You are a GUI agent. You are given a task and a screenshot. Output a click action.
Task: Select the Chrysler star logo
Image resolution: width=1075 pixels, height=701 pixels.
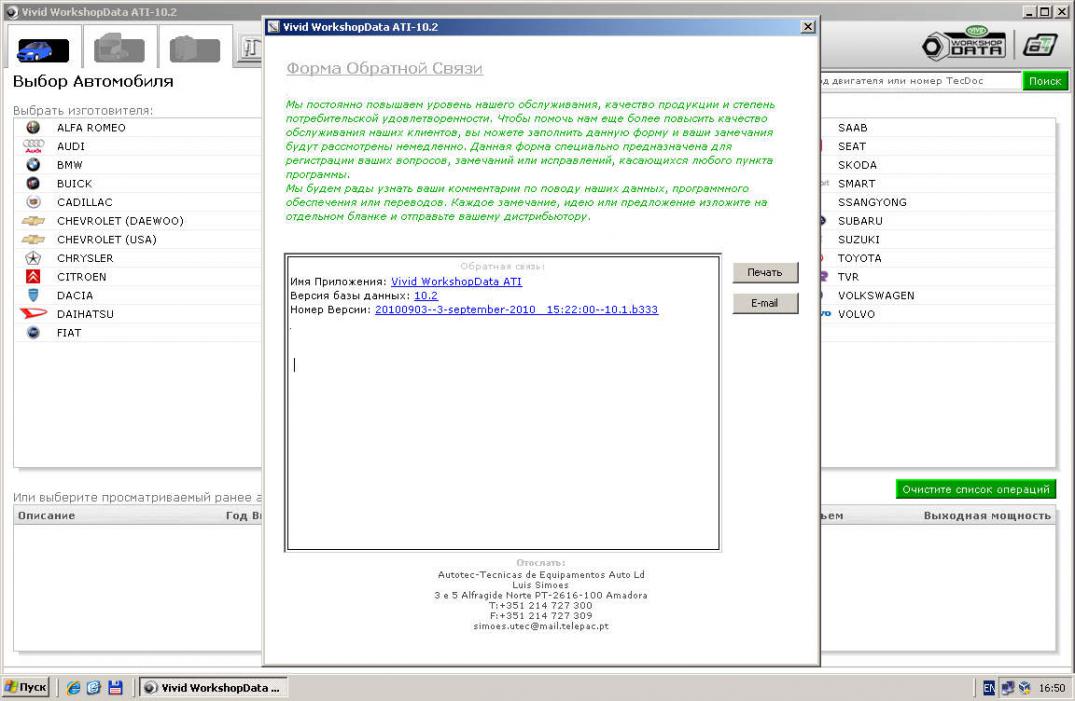[x=33, y=258]
